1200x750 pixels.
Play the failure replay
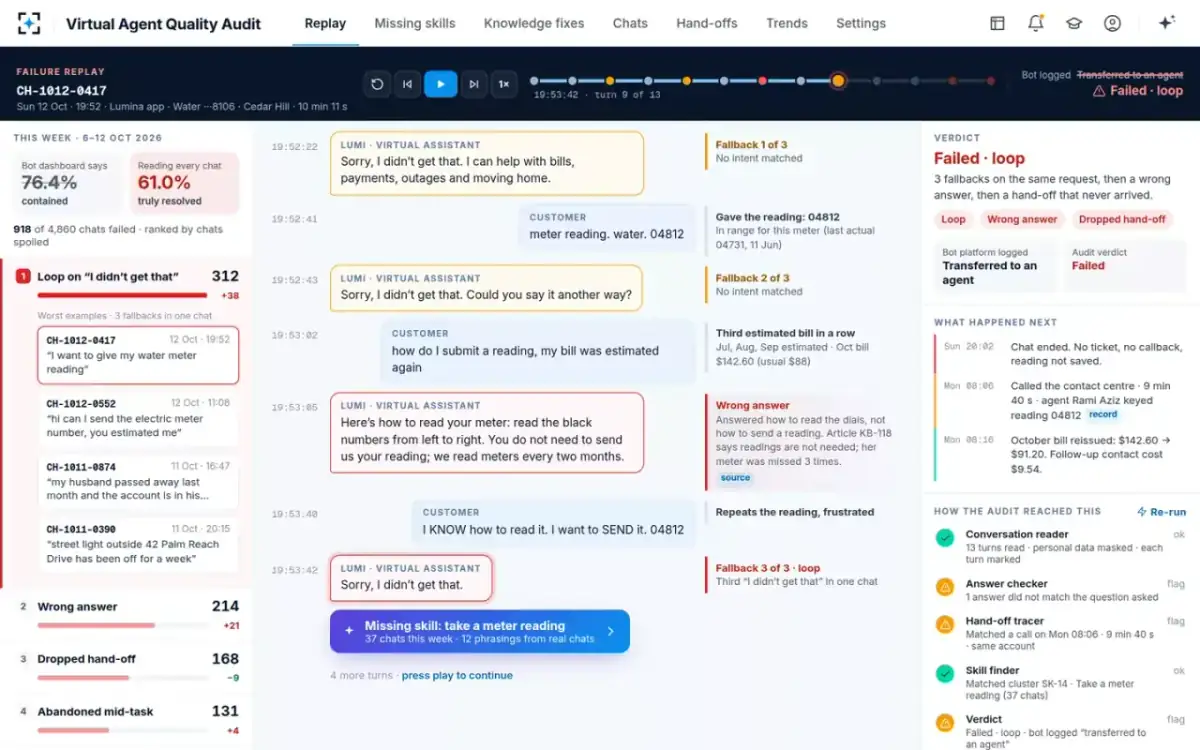coord(440,84)
